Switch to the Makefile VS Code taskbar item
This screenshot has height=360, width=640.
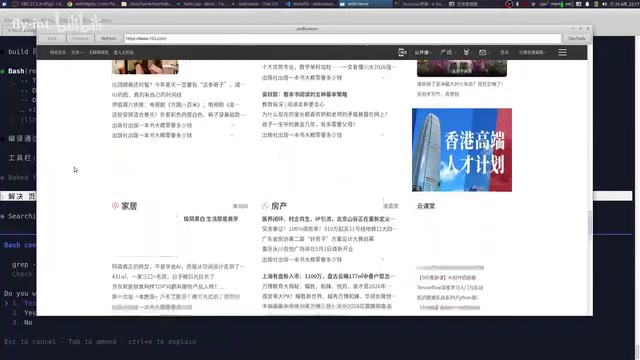pyautogui.click(x=310, y=4)
